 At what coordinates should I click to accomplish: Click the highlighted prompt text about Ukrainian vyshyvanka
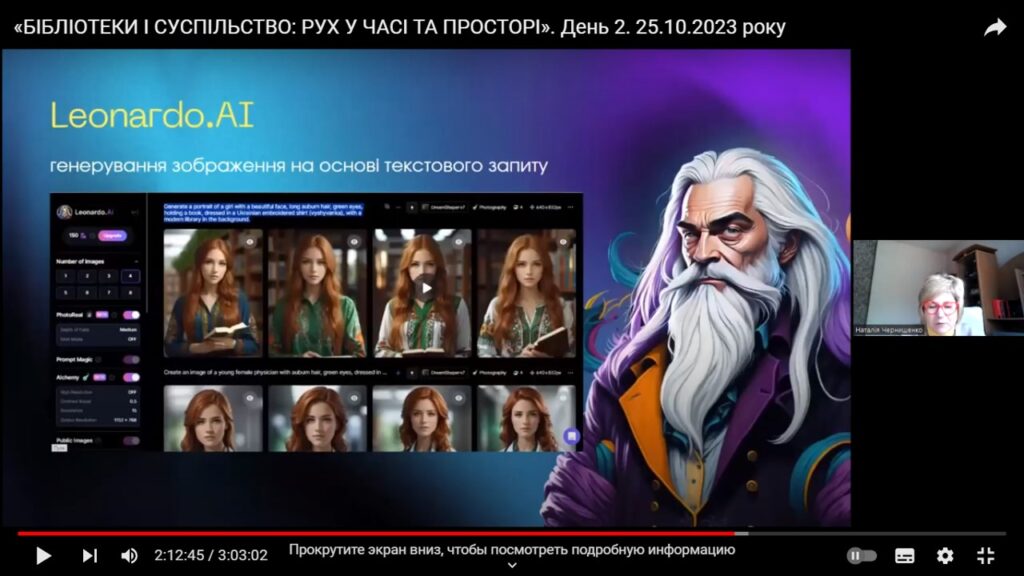click(x=263, y=212)
